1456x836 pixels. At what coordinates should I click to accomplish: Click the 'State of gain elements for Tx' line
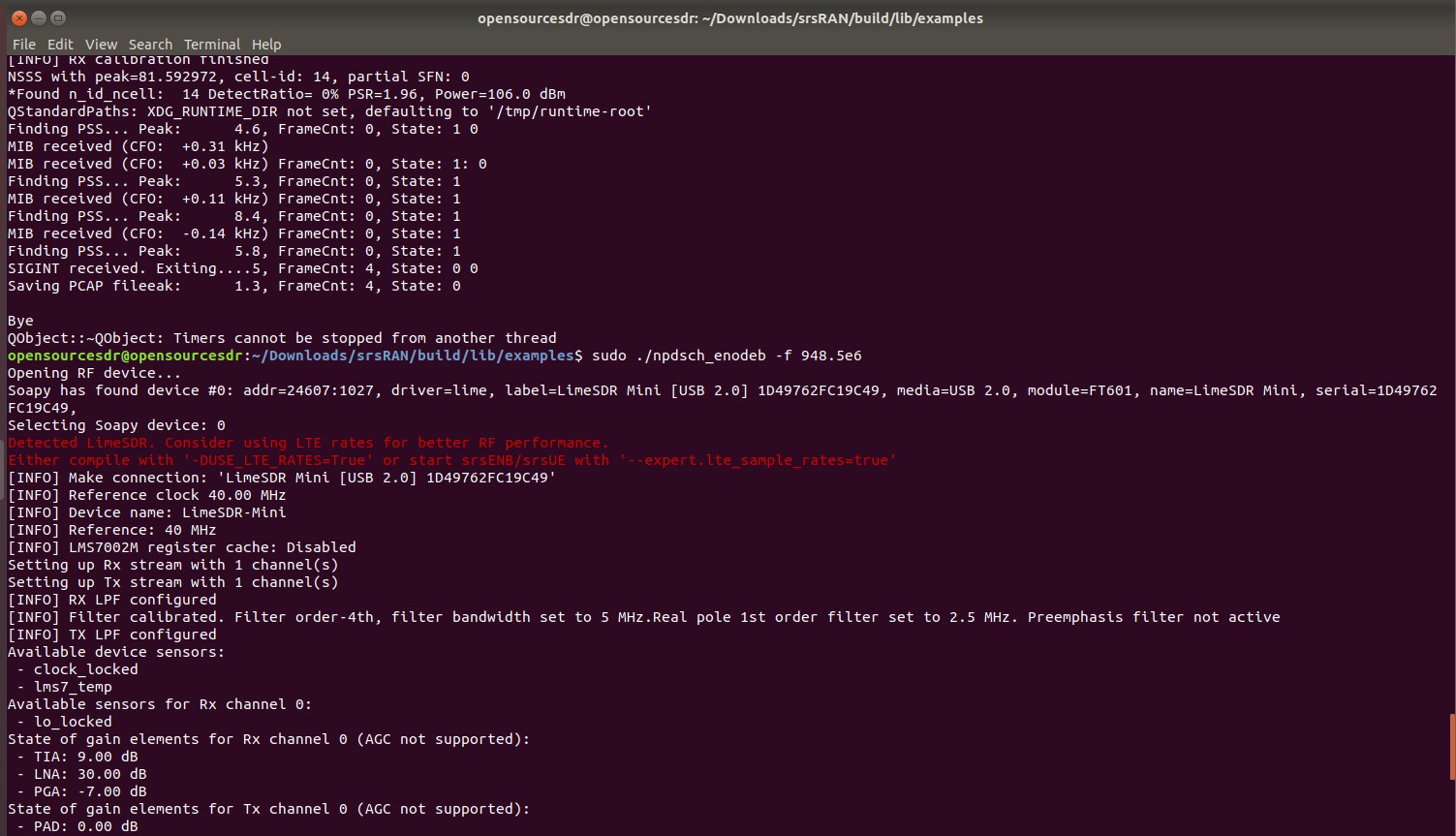(x=269, y=809)
